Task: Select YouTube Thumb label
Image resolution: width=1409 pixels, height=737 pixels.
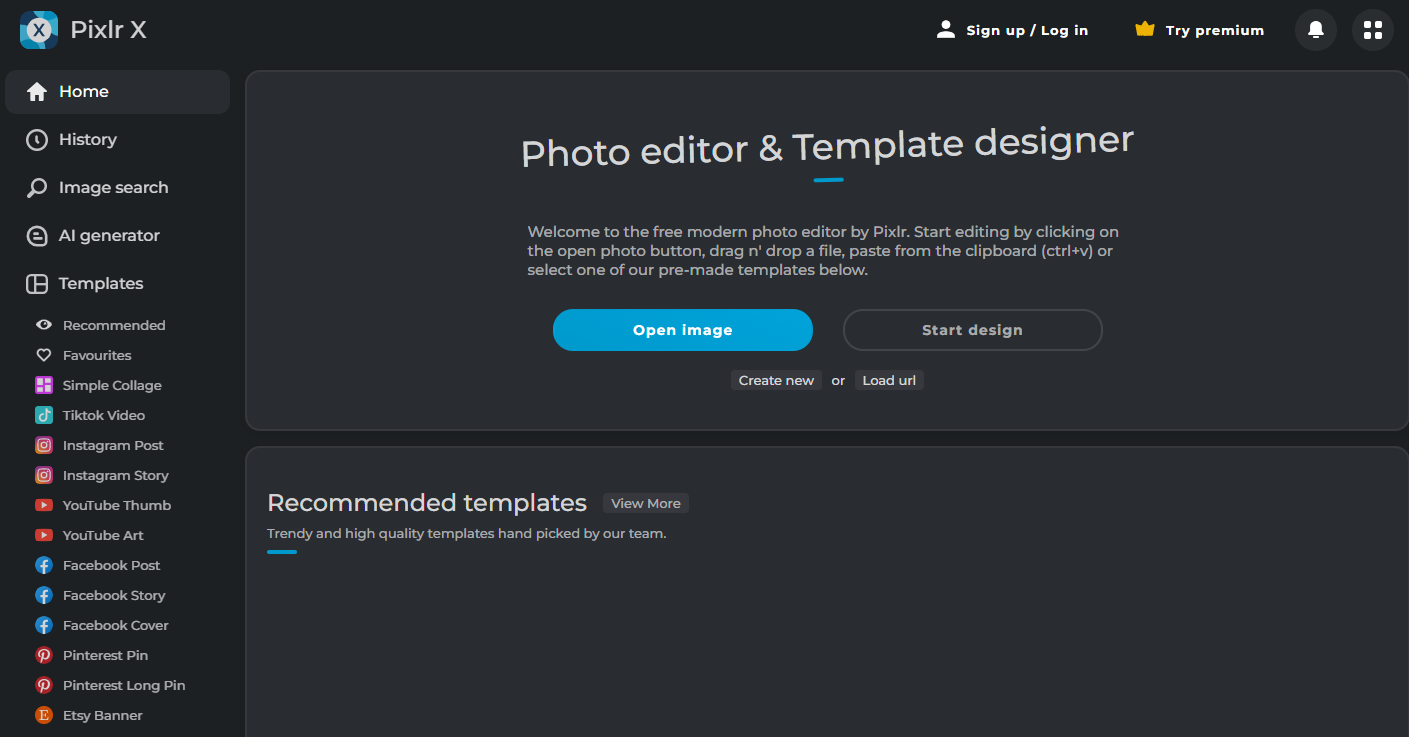Action: [x=117, y=505]
